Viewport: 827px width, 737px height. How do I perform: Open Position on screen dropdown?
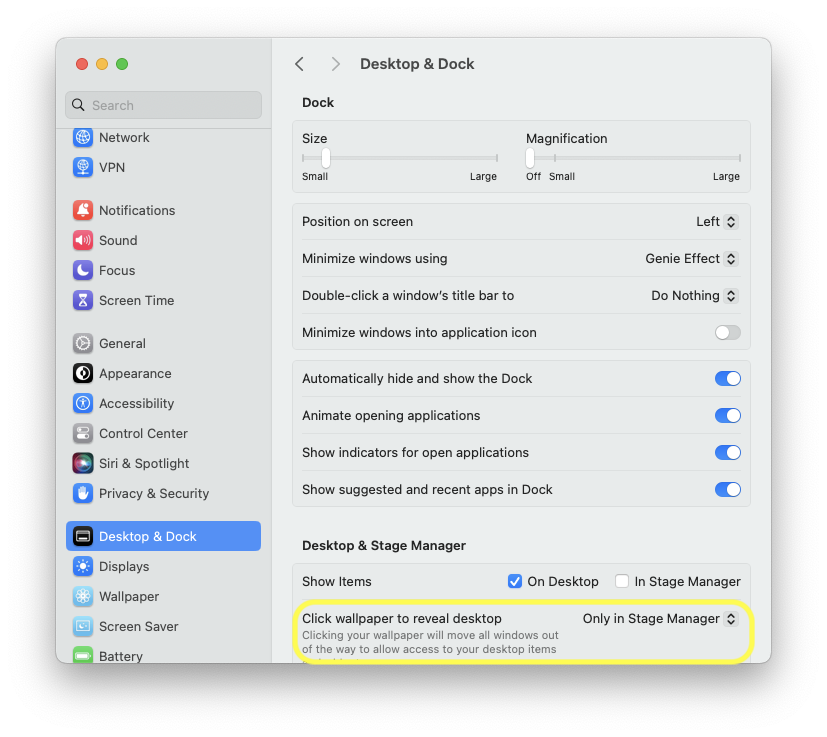[717, 222]
